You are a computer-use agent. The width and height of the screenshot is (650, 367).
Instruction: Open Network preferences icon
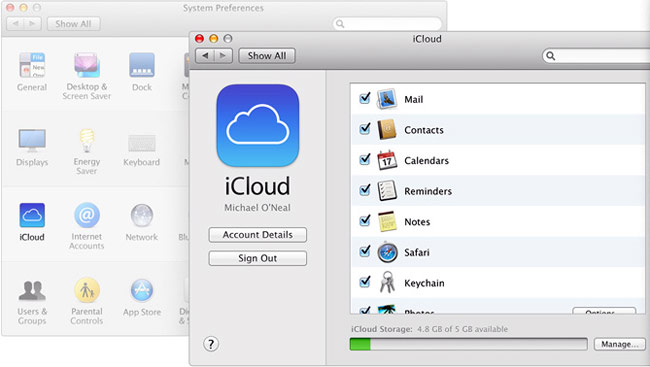pos(142,222)
